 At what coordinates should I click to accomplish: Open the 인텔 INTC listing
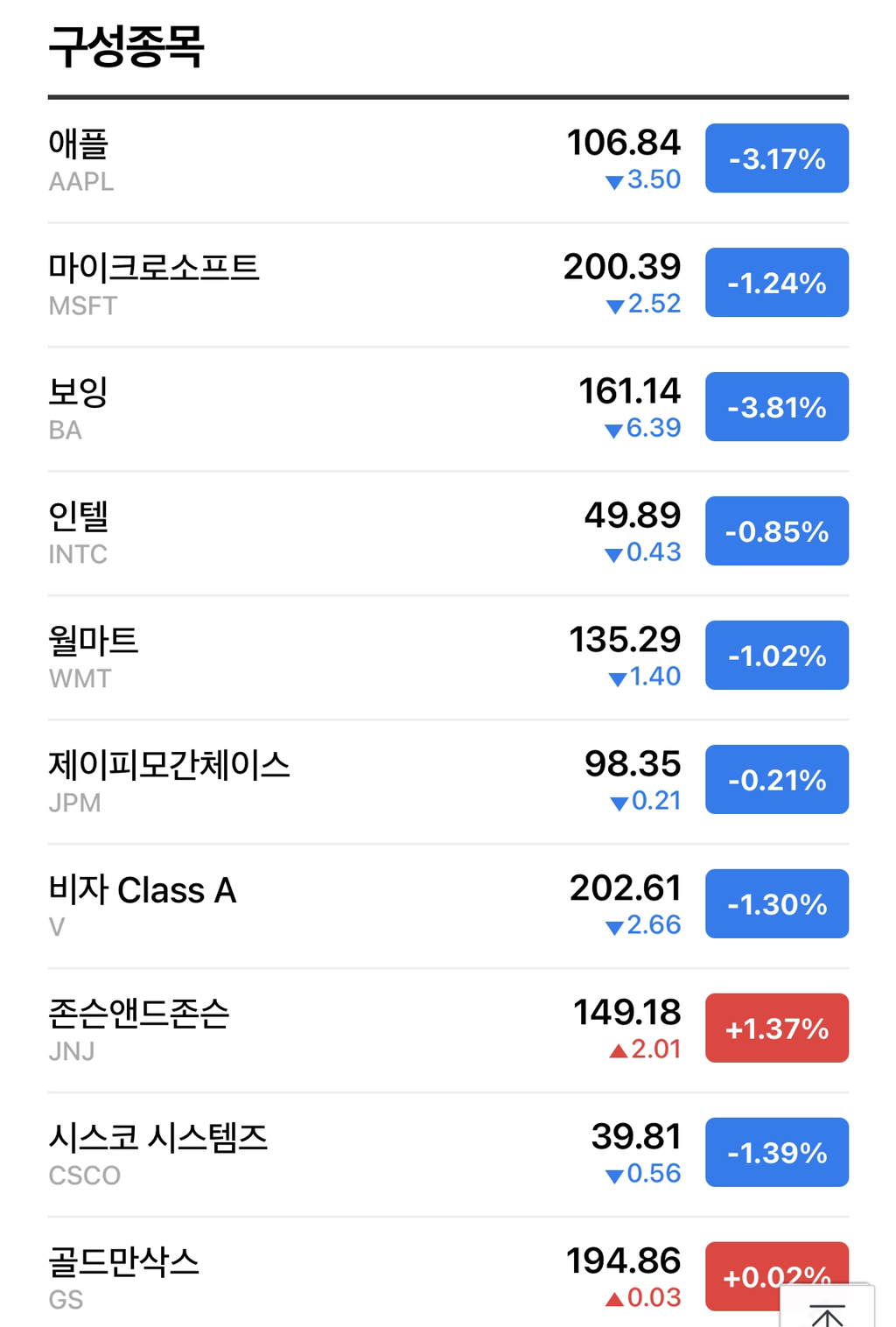click(x=79, y=517)
